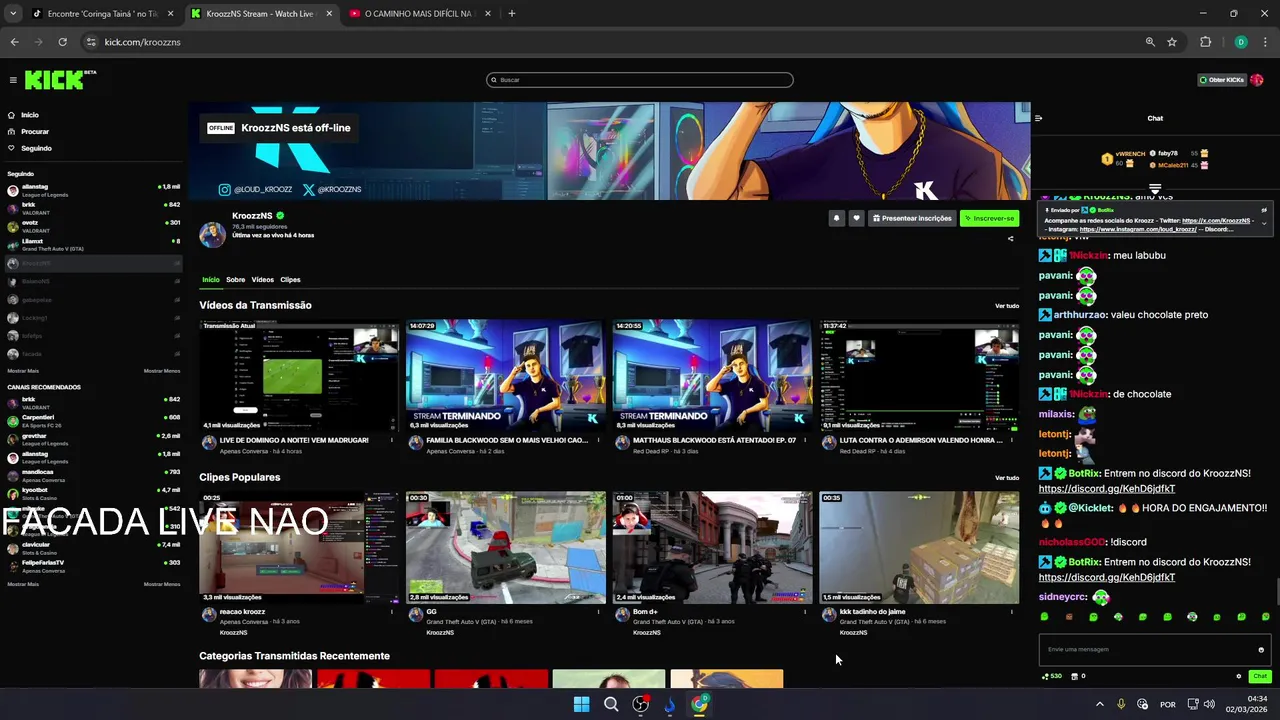Screen dimensions: 1280x720
Task: Open the Kick hamburger sidebar menu
Action: click(x=13, y=80)
